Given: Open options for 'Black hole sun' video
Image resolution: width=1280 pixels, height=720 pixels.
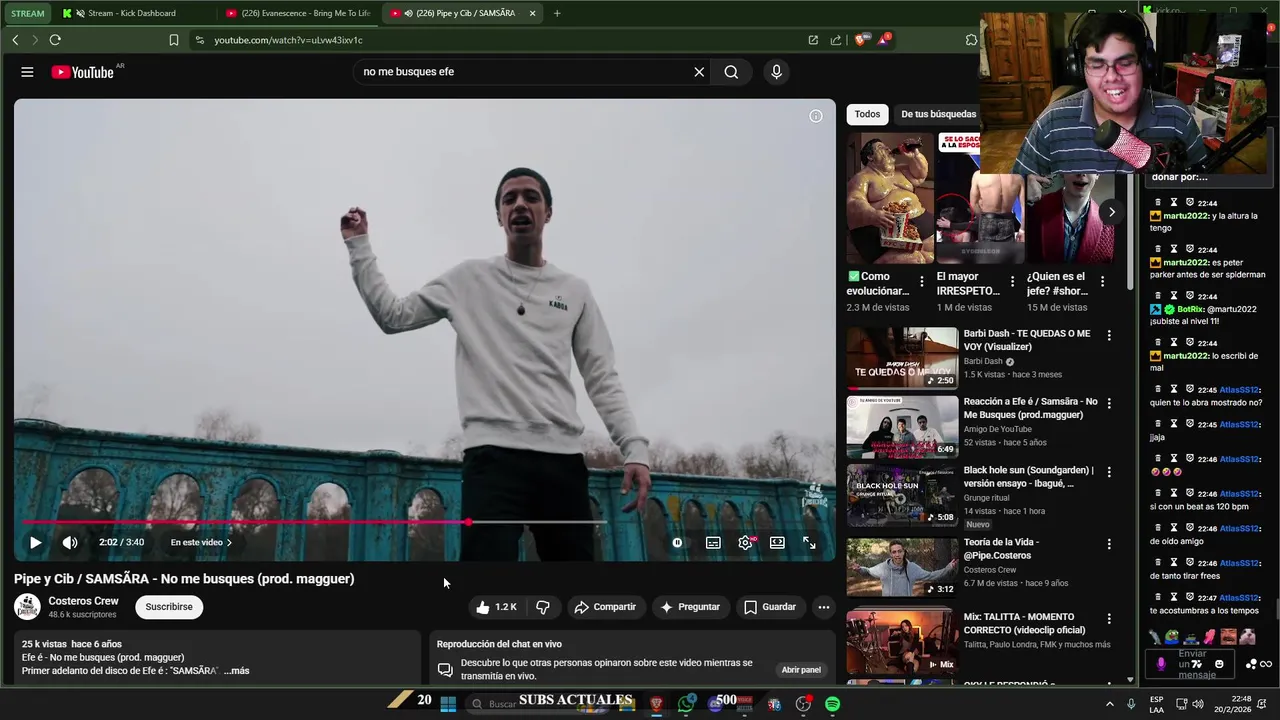Looking at the screenshot, I should 1108,473.
